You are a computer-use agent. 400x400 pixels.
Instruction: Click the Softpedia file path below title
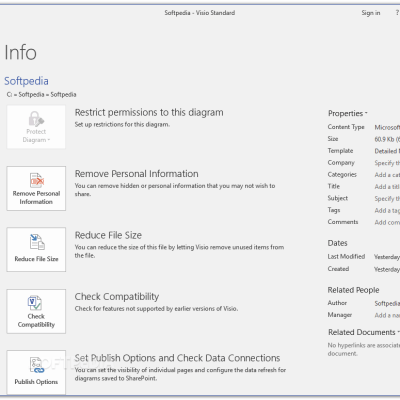(41, 94)
